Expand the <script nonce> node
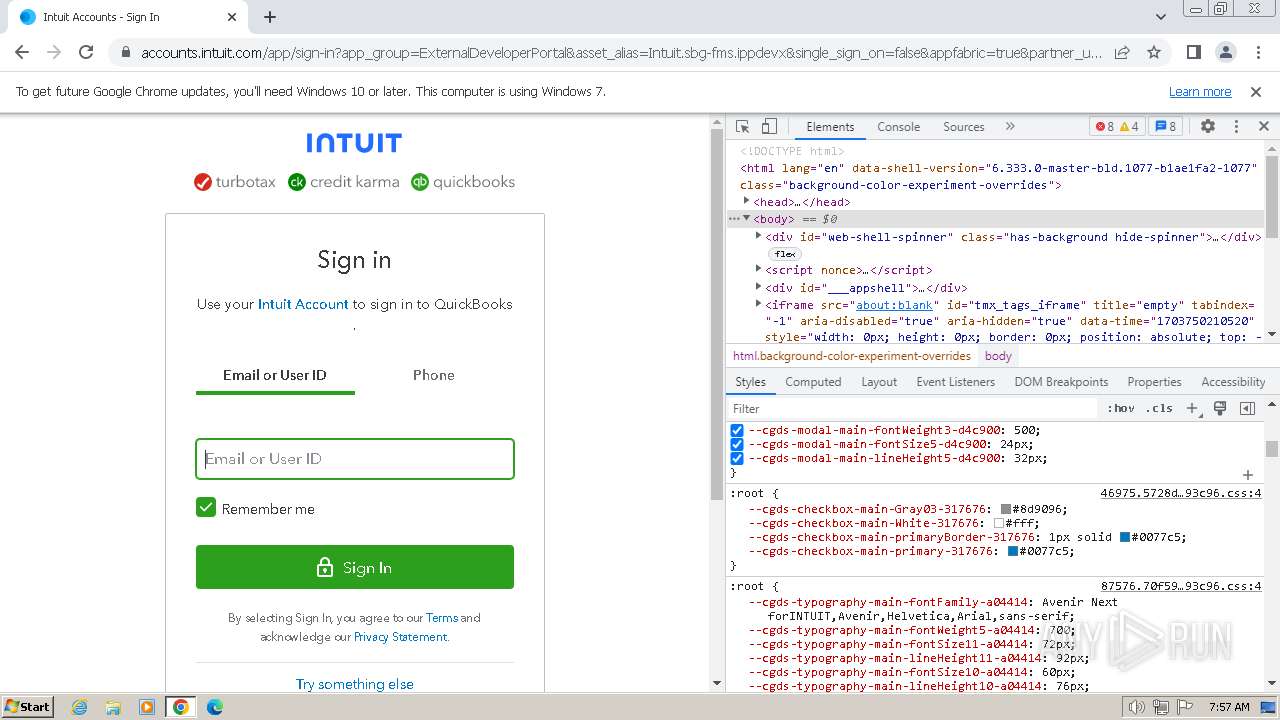The image size is (1280, 720). (x=758, y=270)
